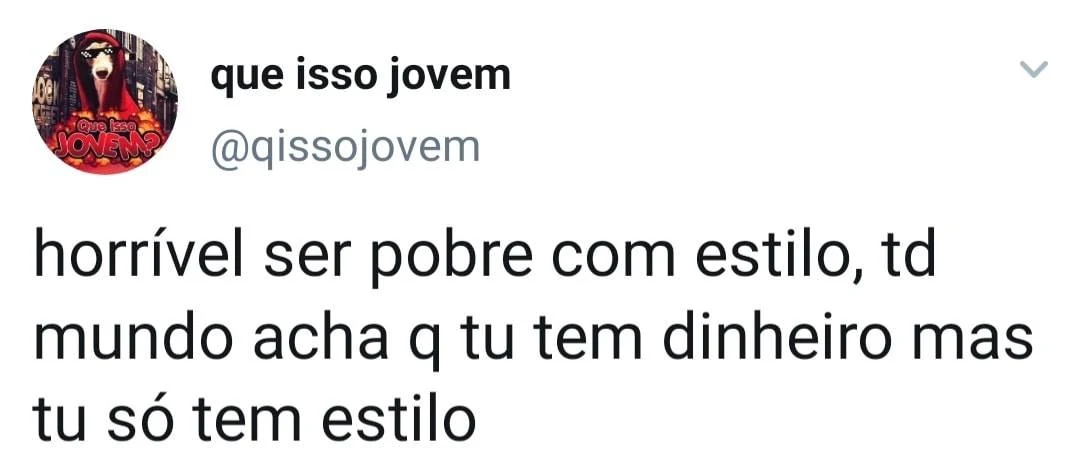Click the tweet's last line 'tu só tem estilo'
This screenshot has height=472, width=1080.
(254, 421)
